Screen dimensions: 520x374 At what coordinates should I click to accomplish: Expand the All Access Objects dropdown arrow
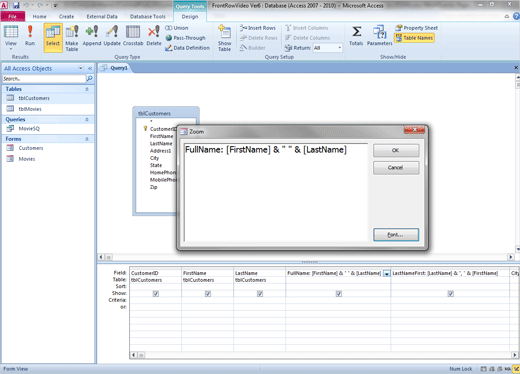pyautogui.click(x=80, y=68)
